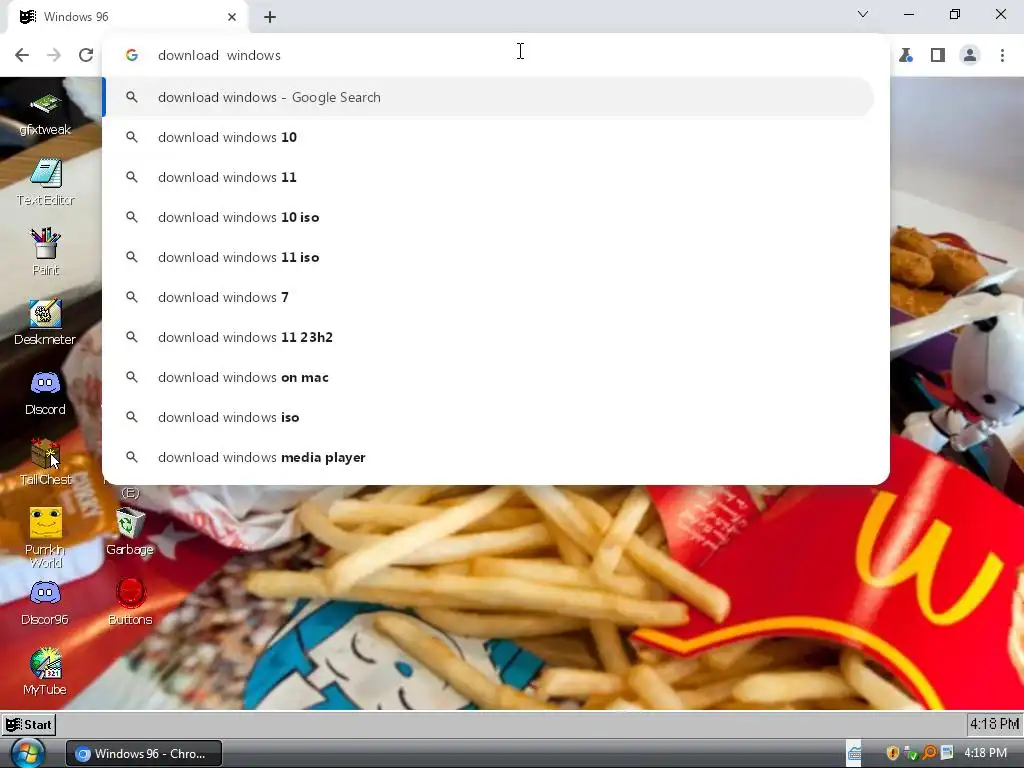Click the display settings tray icon
This screenshot has width=1024, height=768.
(x=947, y=753)
